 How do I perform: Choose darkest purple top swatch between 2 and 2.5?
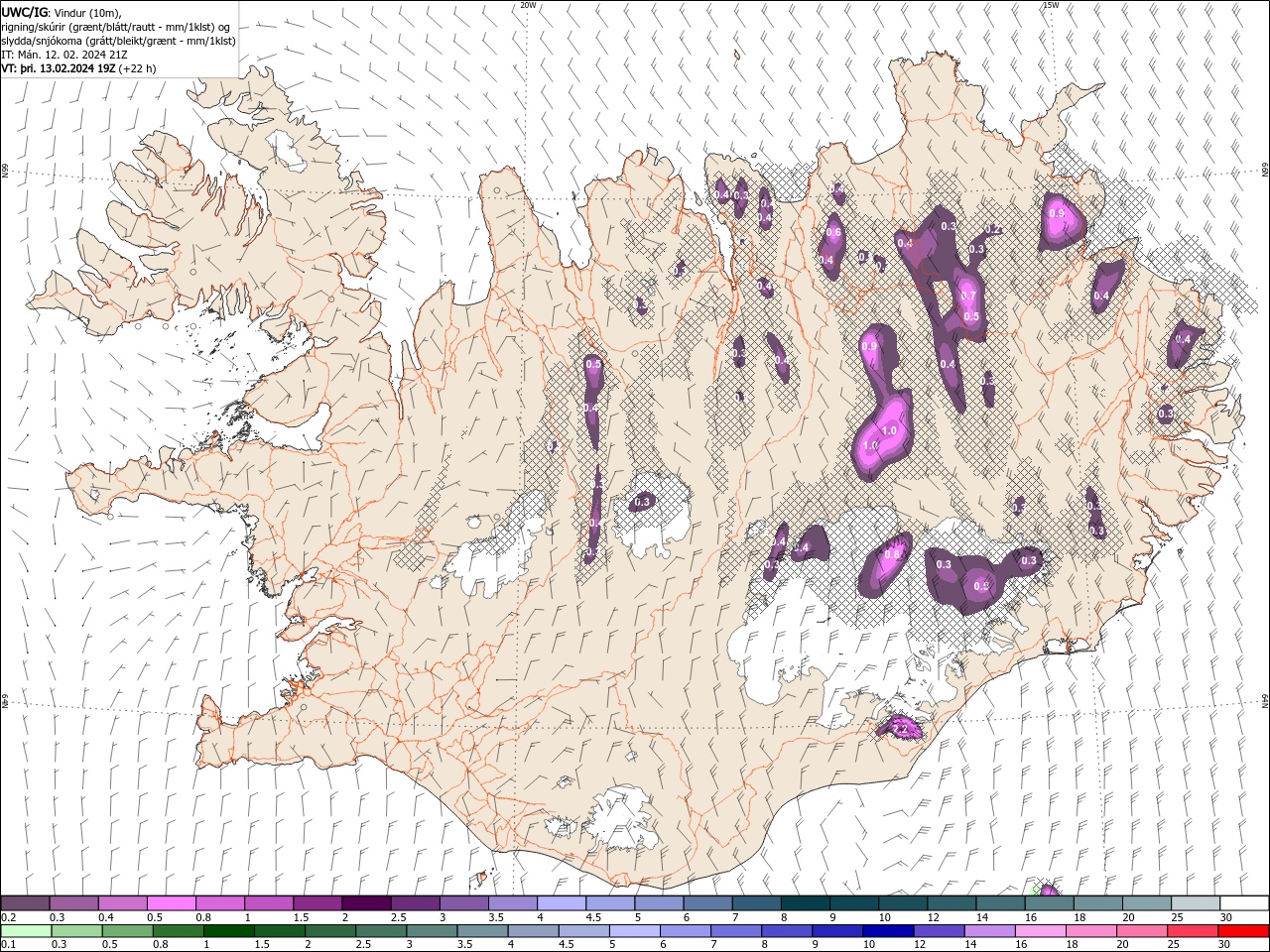tap(366, 903)
